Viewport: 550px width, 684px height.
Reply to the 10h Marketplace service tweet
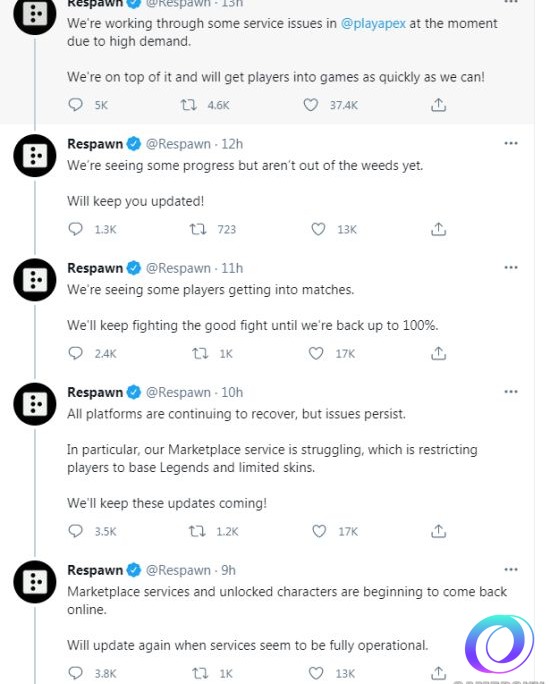pyautogui.click(x=75, y=531)
